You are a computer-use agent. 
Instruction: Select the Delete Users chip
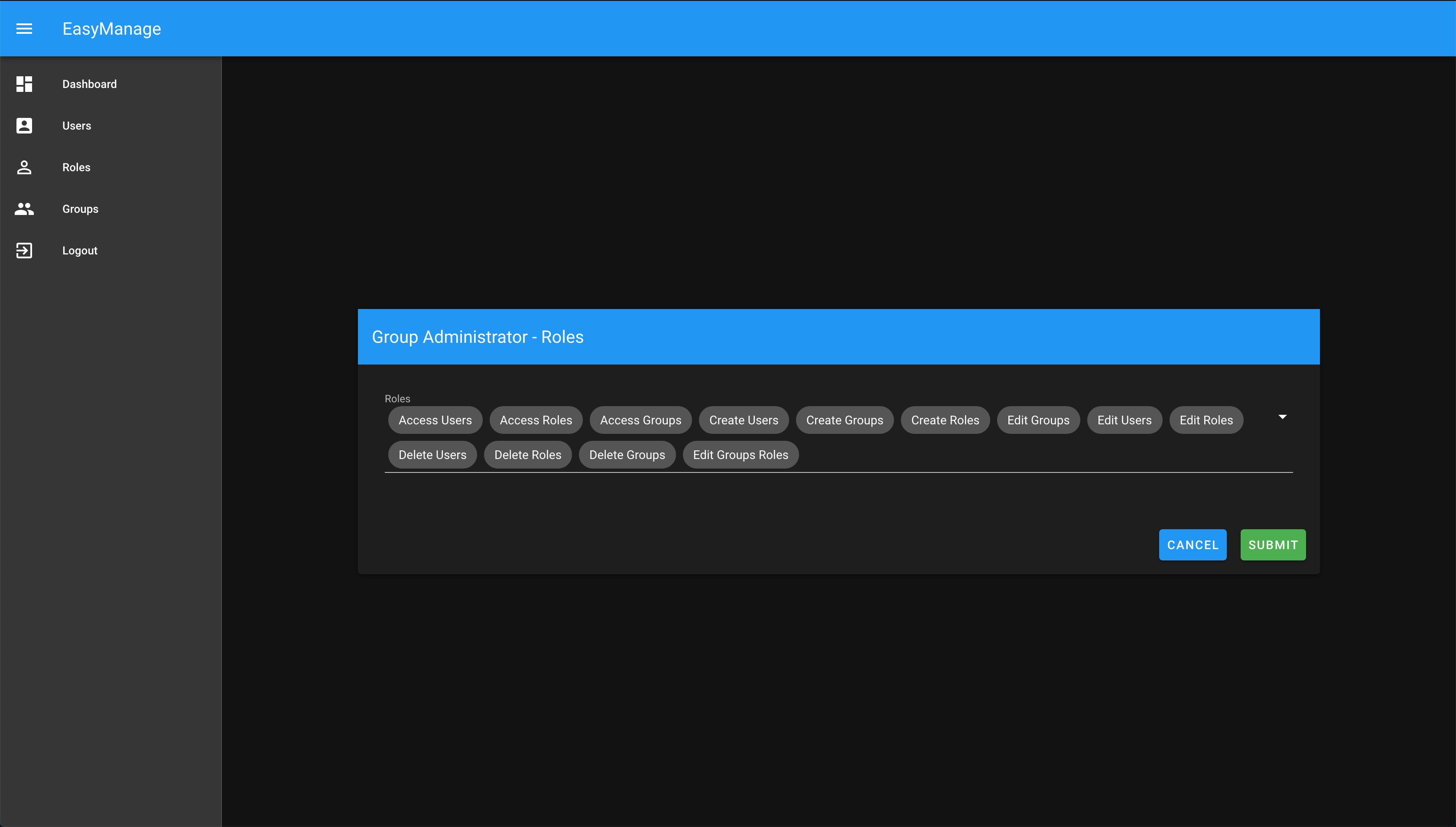432,455
